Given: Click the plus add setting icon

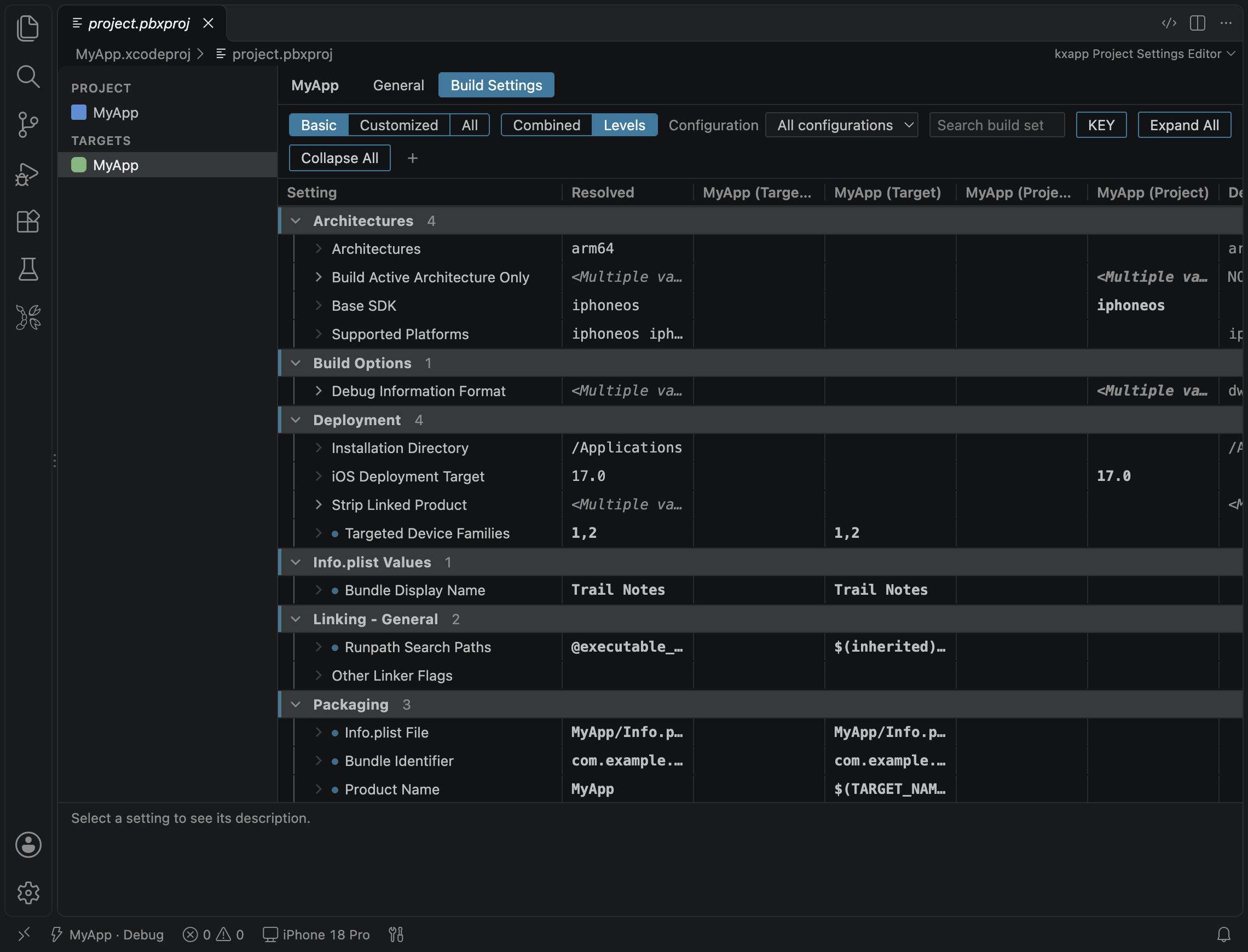Looking at the screenshot, I should click(412, 158).
